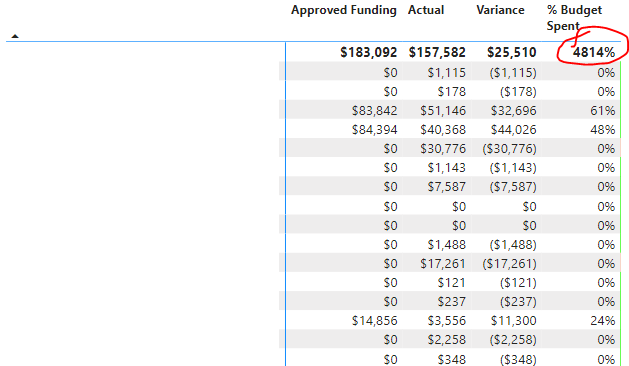
Task: Click Variance cell $32,696
Action: pos(513,110)
